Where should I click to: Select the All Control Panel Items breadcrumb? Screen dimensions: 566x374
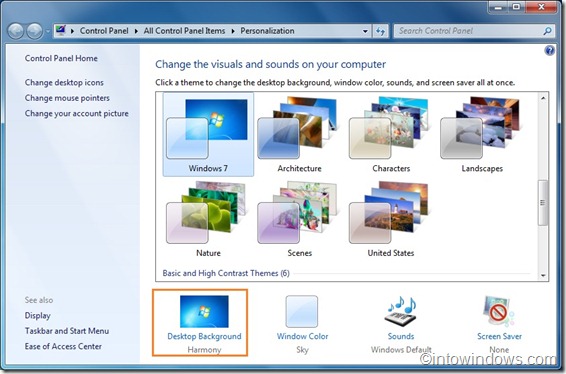184,31
